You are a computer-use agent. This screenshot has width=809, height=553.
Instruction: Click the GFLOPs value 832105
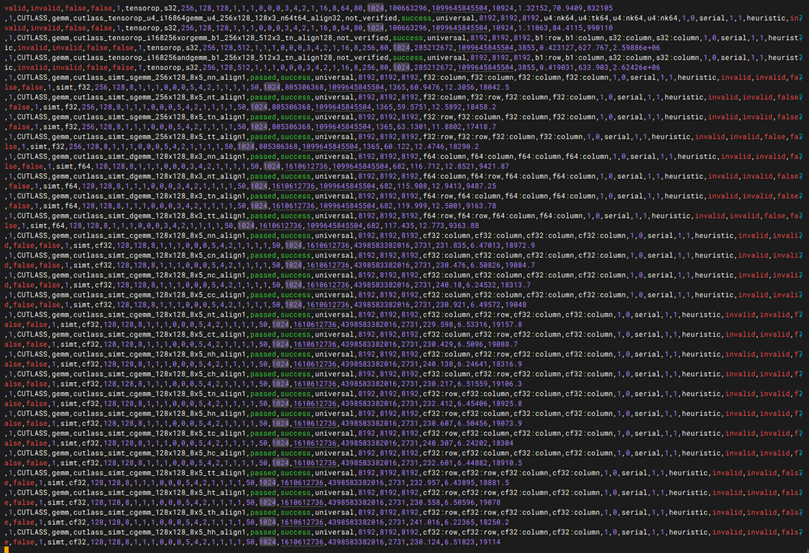pos(600,8)
